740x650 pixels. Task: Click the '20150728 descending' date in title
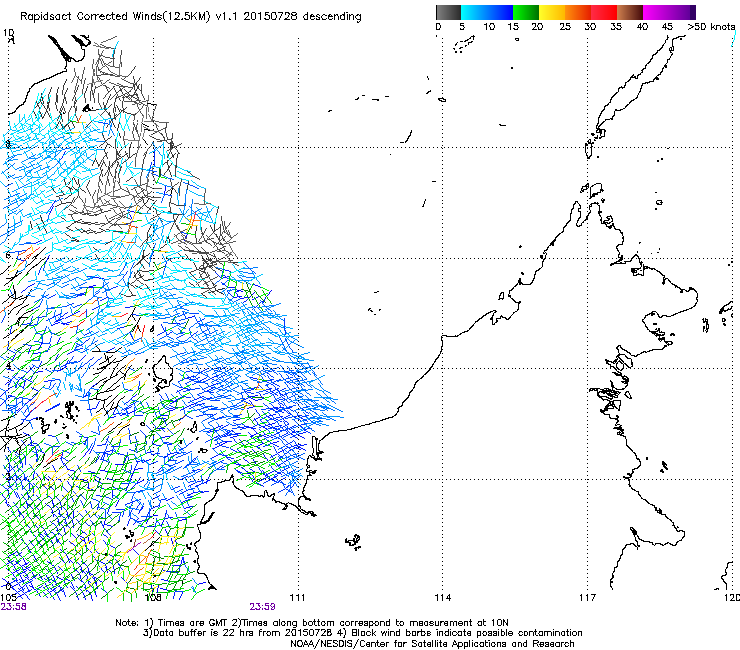[302, 17]
